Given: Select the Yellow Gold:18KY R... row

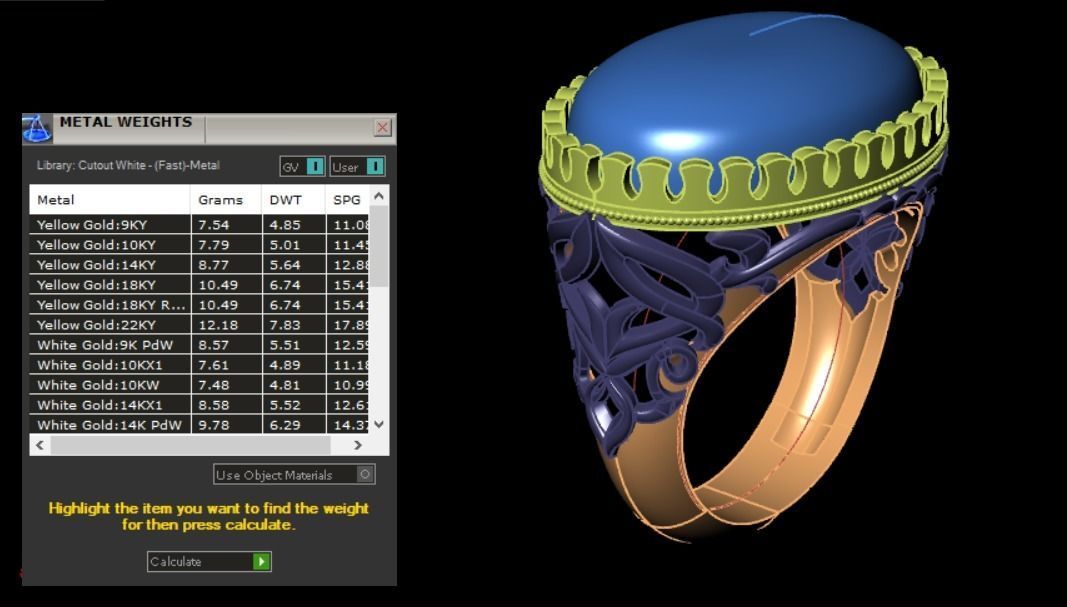Looking at the screenshot, I should pos(199,305).
